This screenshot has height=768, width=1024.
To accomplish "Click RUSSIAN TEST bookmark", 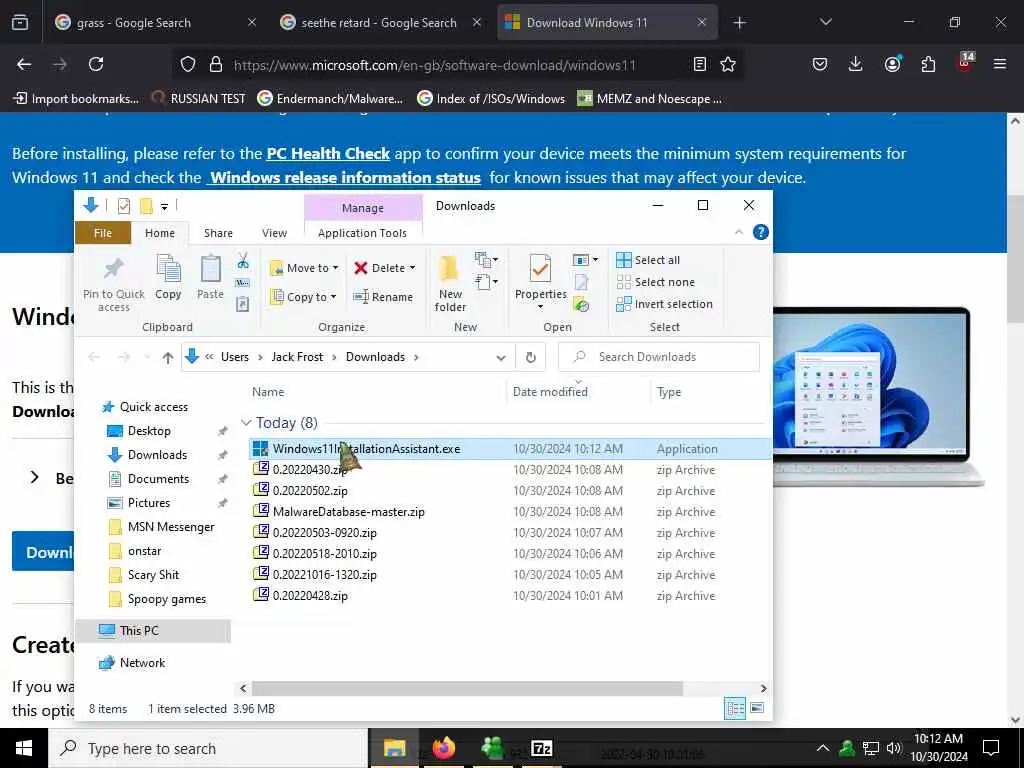I will pyautogui.click(x=199, y=99).
